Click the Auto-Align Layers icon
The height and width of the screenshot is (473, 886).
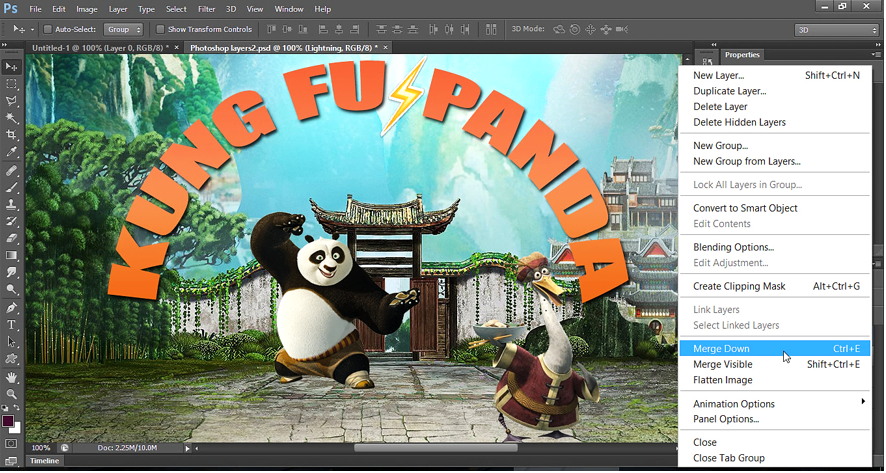pyautogui.click(x=491, y=29)
